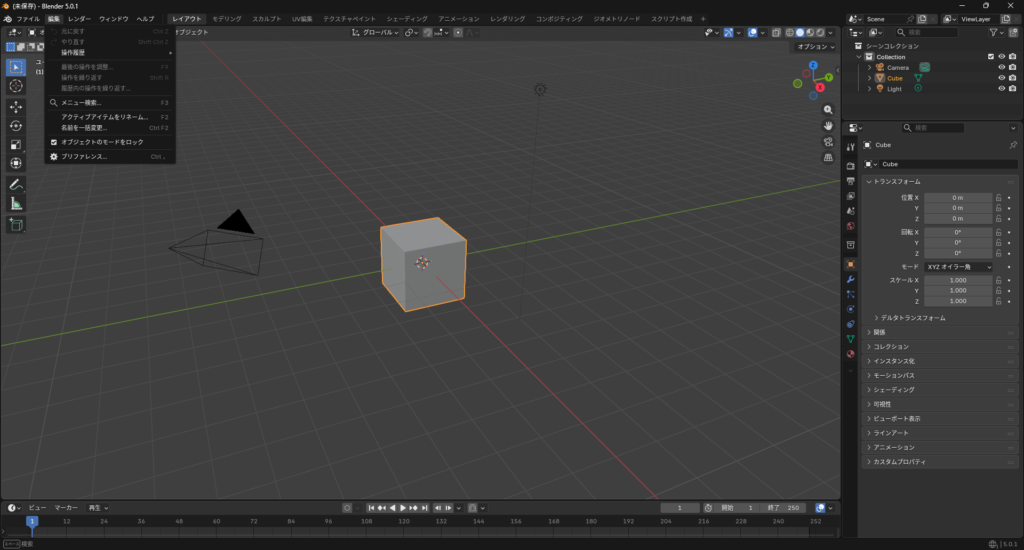Click the Cursor tool icon

16,86
